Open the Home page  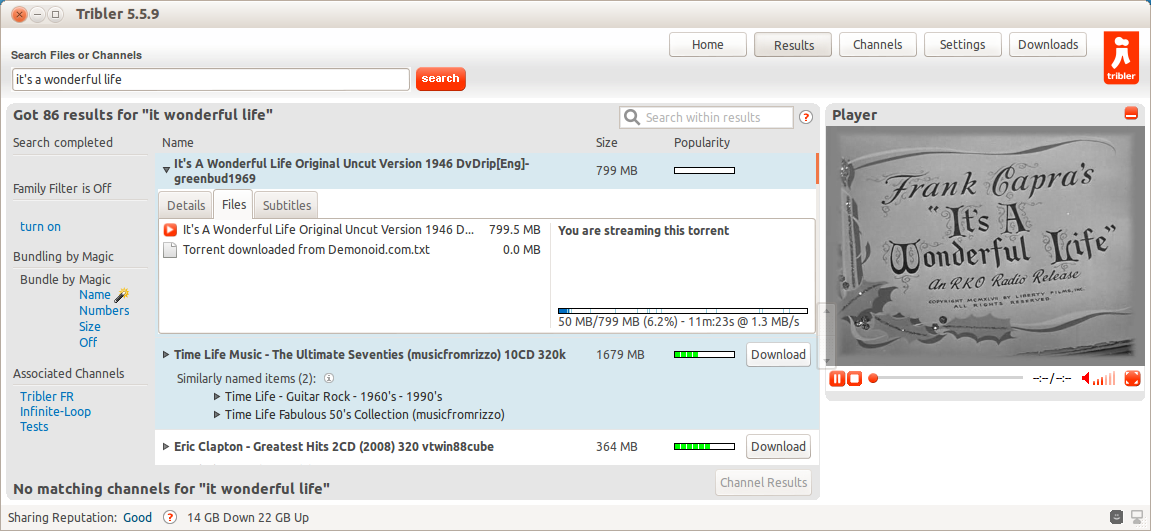tap(708, 45)
